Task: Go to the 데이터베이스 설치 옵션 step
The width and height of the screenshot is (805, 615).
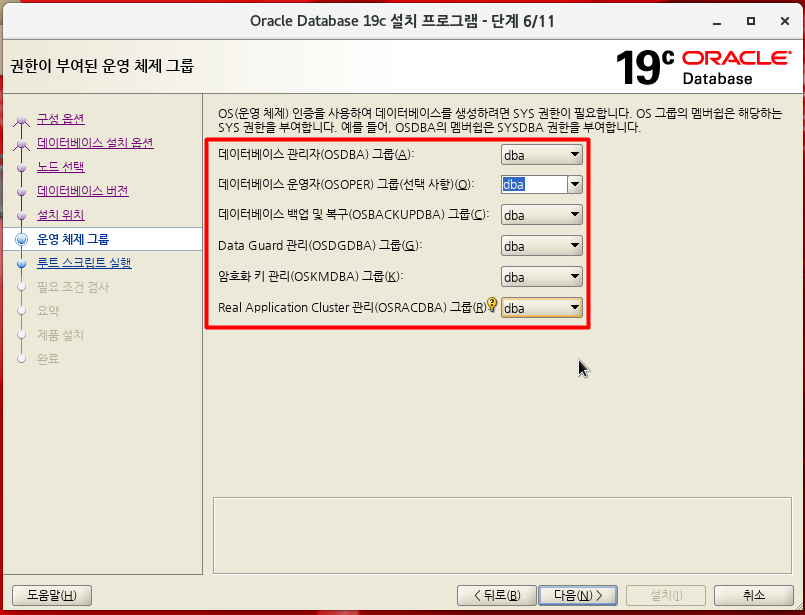Action: pyautogui.click(x=95, y=143)
